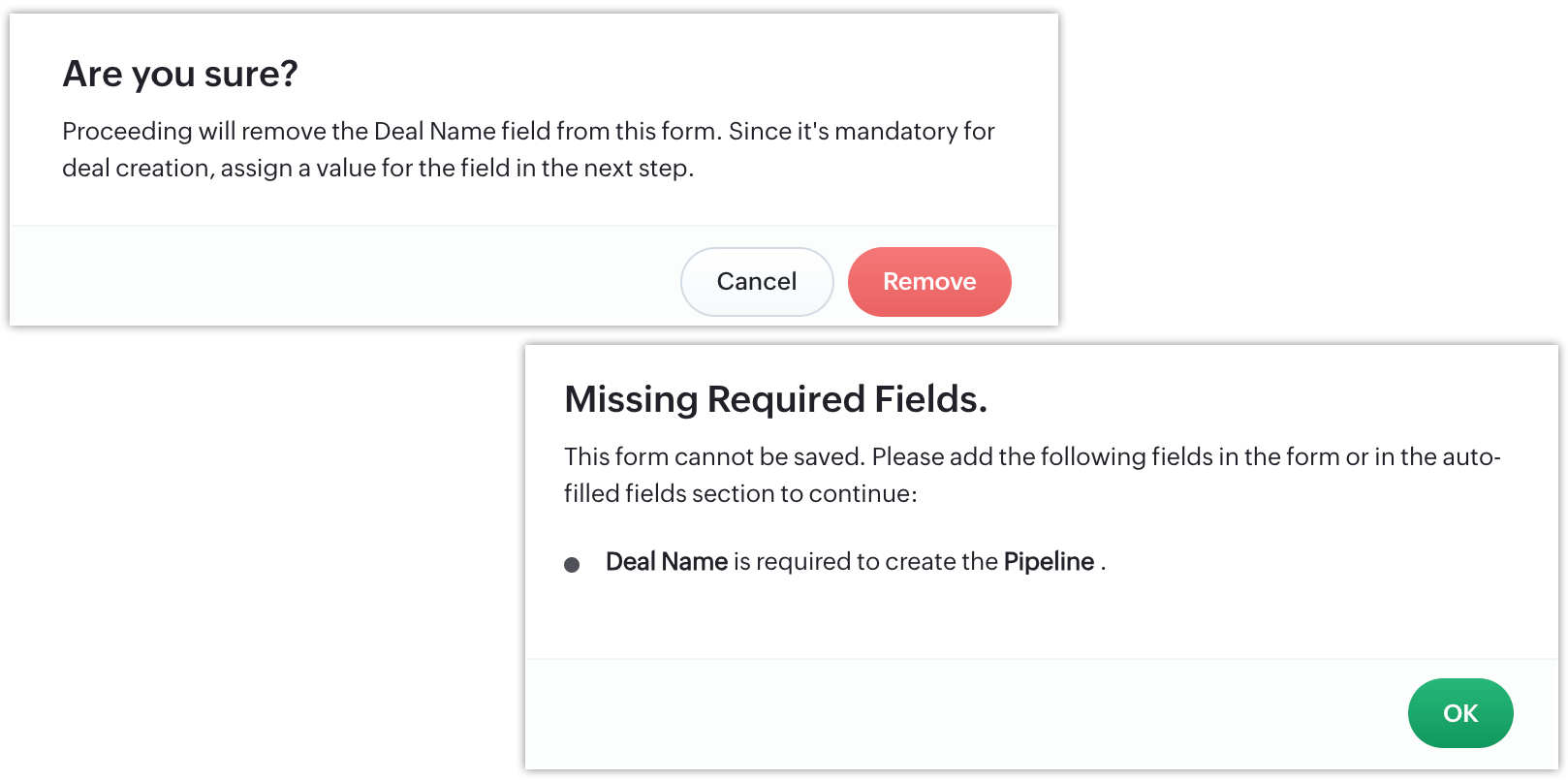Click the "Missing Required Fields." title
The width and height of the screenshot is (1568, 781).
(x=775, y=399)
